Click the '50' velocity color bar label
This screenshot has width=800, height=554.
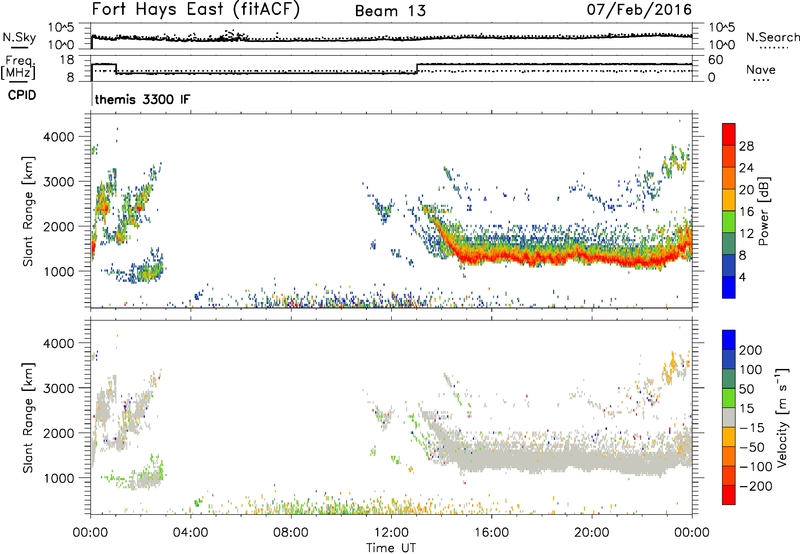click(746, 389)
